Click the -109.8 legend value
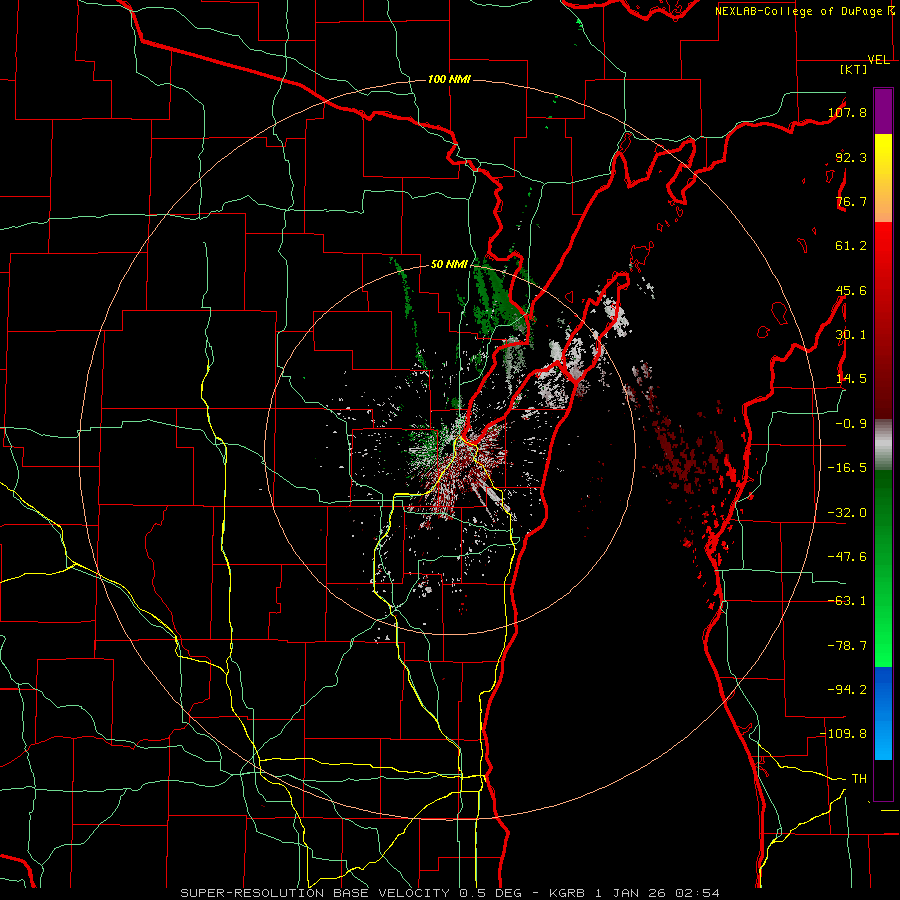 [x=844, y=734]
